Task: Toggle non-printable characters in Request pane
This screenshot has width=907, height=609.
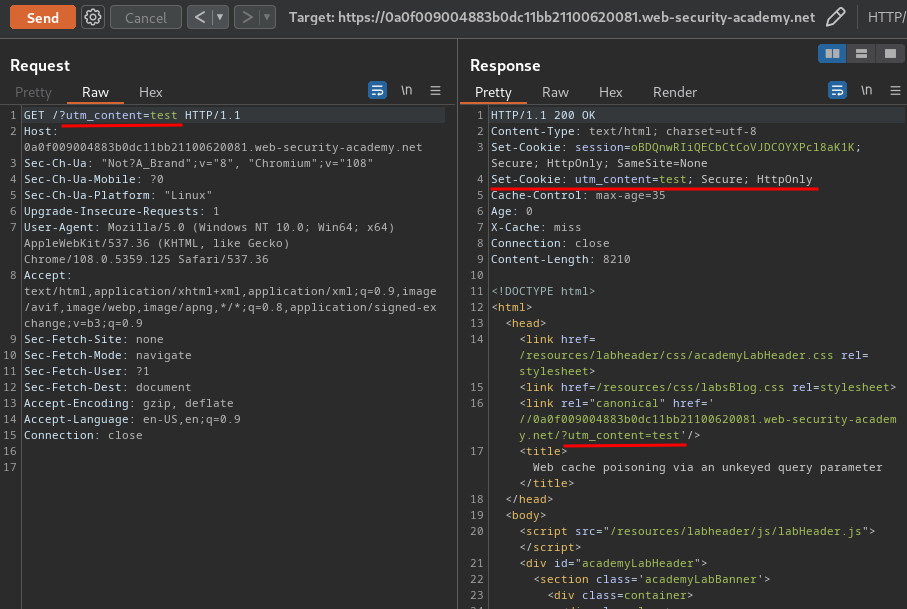Action: tap(407, 90)
